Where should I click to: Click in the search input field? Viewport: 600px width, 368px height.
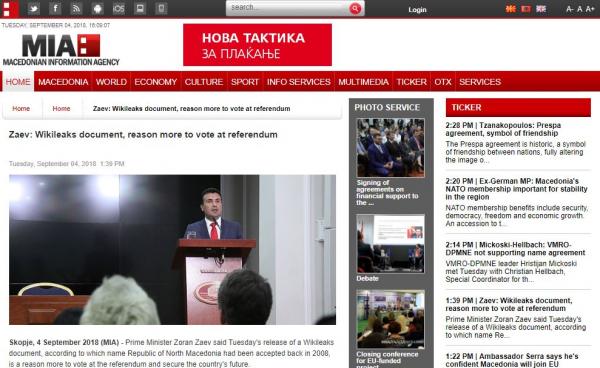click(288, 8)
